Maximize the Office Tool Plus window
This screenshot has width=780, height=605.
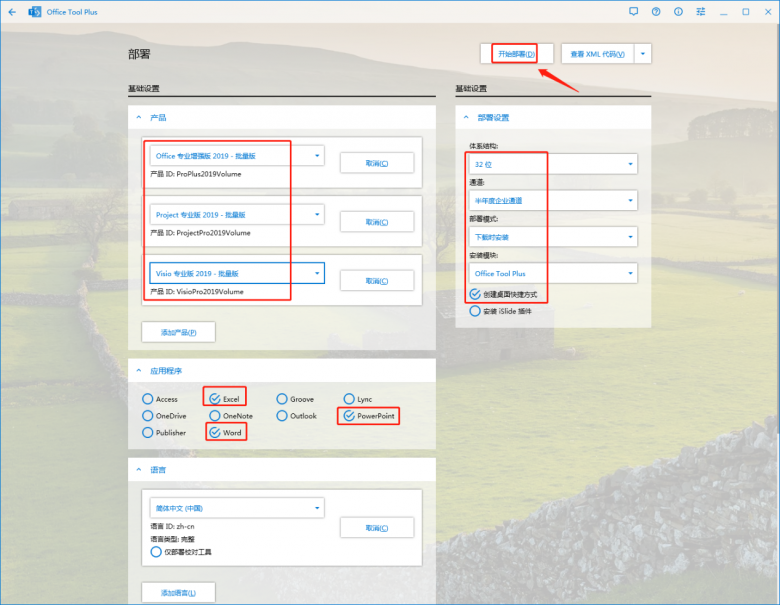point(746,11)
